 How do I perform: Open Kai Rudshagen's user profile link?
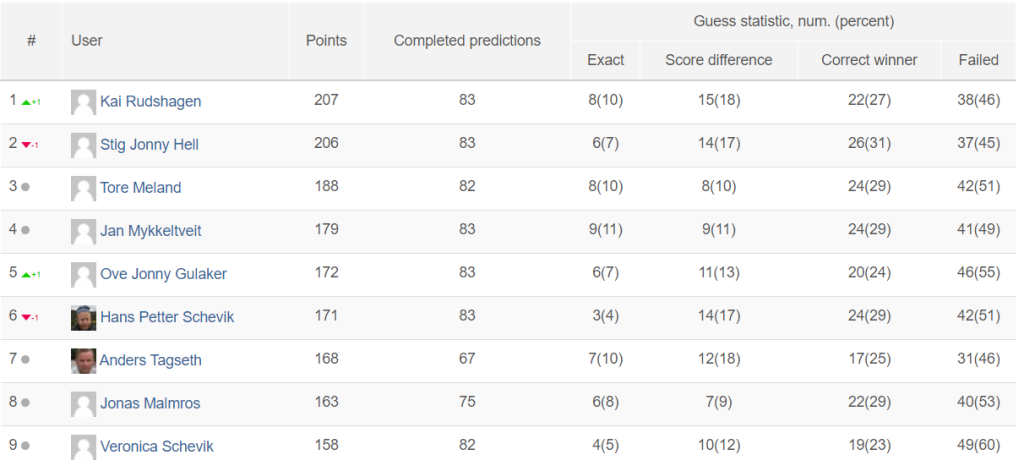click(151, 102)
